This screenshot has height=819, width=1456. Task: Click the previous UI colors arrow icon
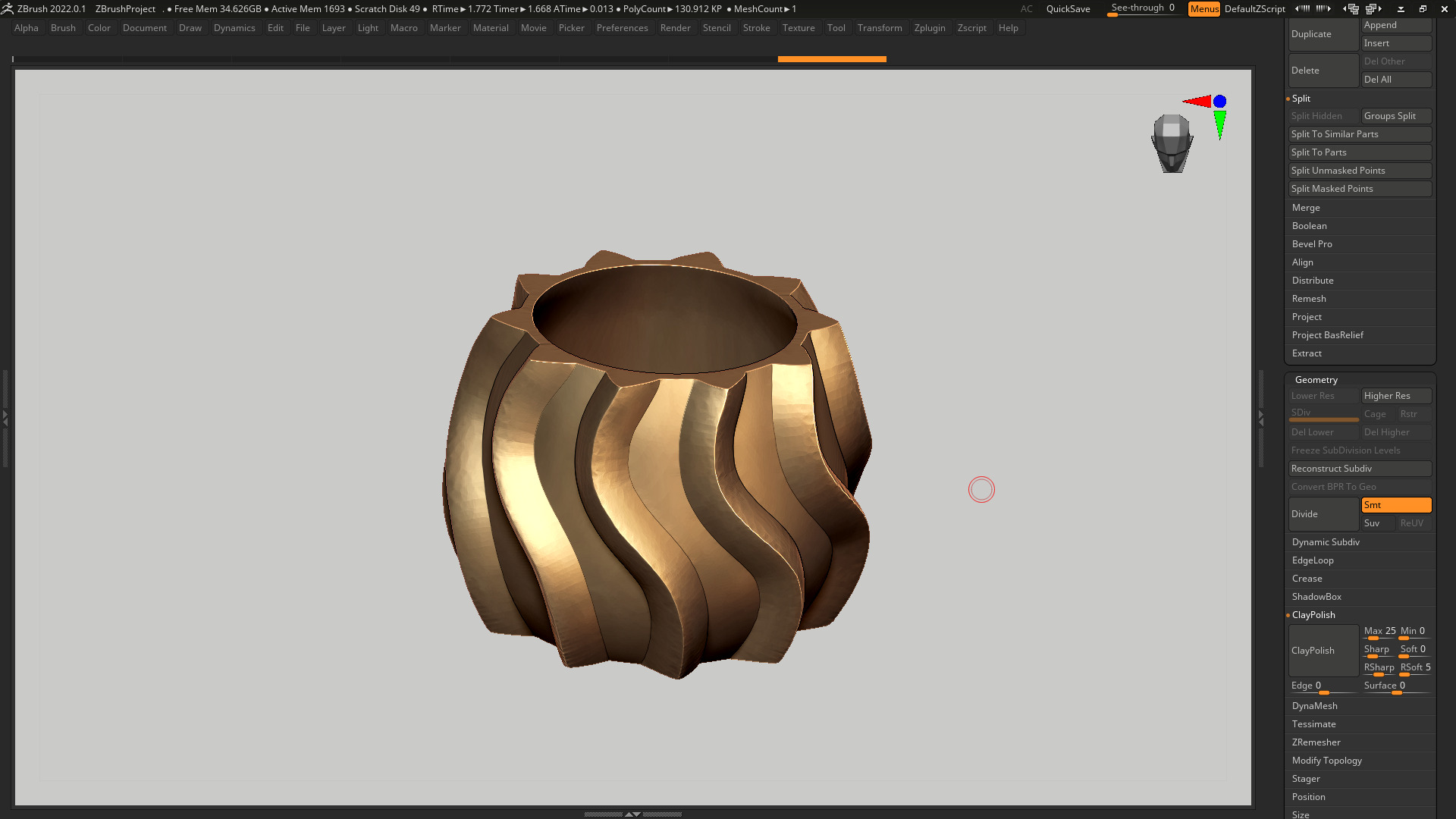point(1302,9)
